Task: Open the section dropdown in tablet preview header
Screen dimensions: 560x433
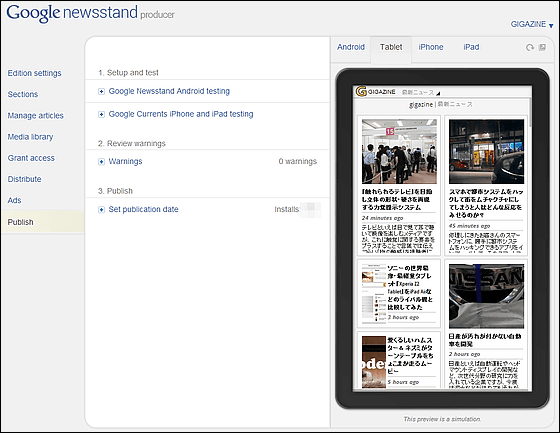Action: (x=421, y=93)
